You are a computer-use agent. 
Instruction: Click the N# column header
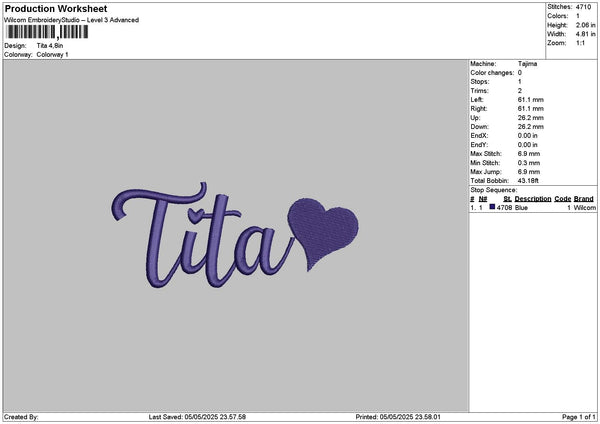pyautogui.click(x=483, y=199)
